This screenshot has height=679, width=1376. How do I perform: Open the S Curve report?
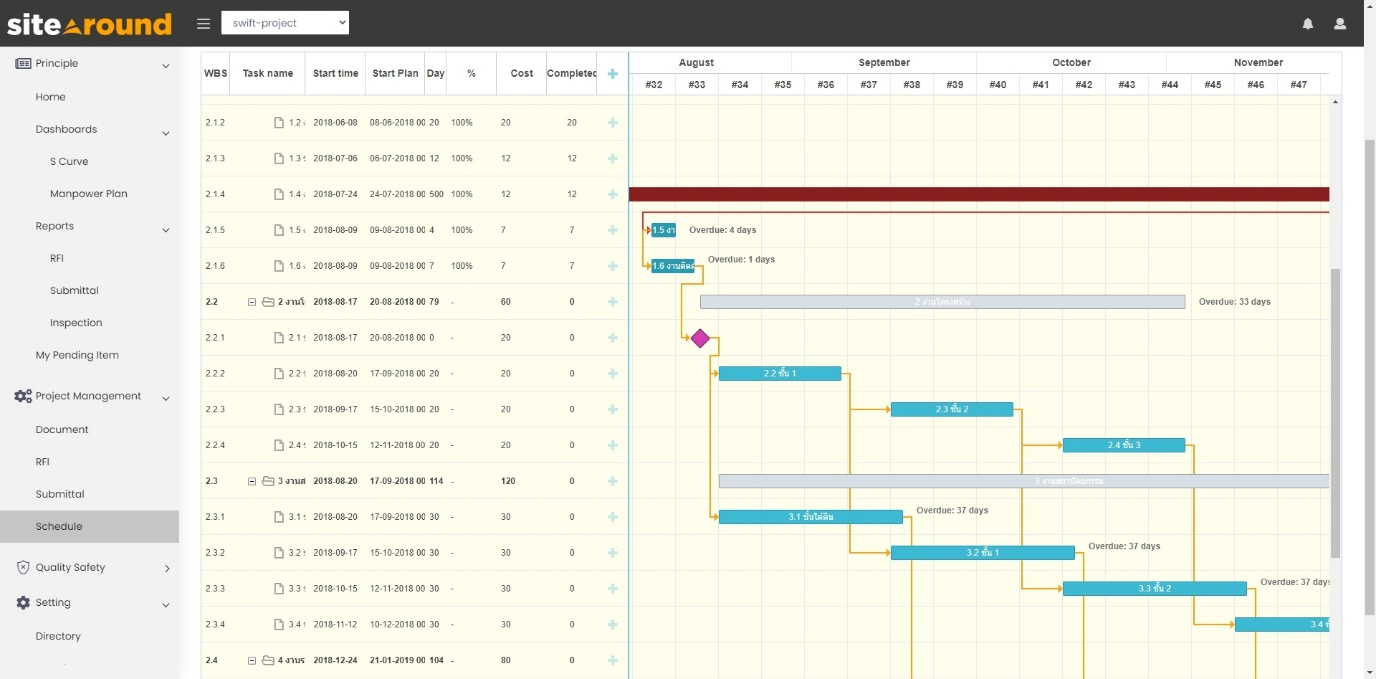(69, 161)
